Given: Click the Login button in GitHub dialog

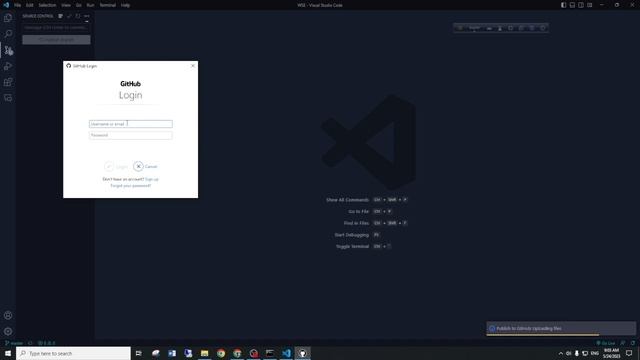Looking at the screenshot, I should 116,167.
